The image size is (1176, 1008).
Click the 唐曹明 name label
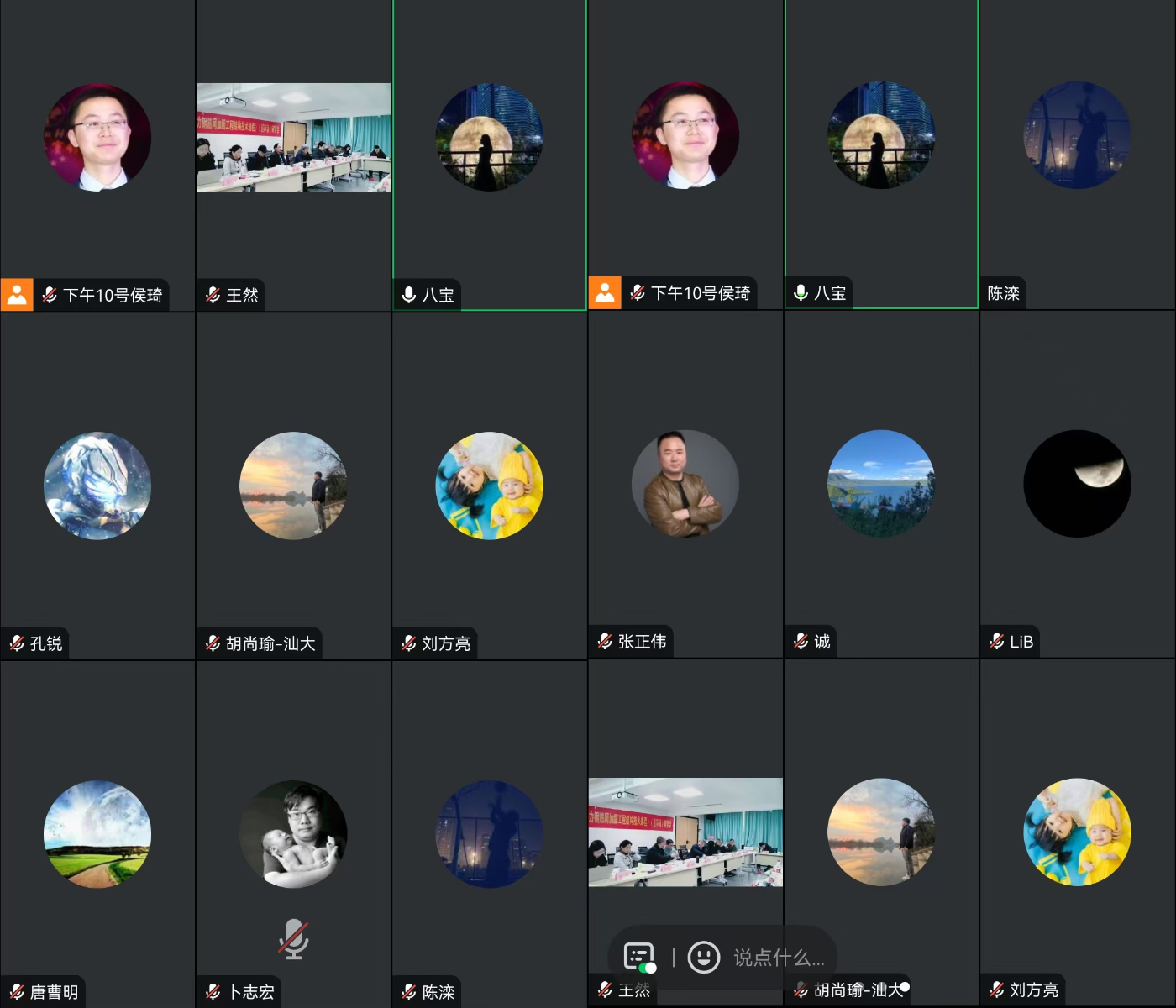(54, 992)
